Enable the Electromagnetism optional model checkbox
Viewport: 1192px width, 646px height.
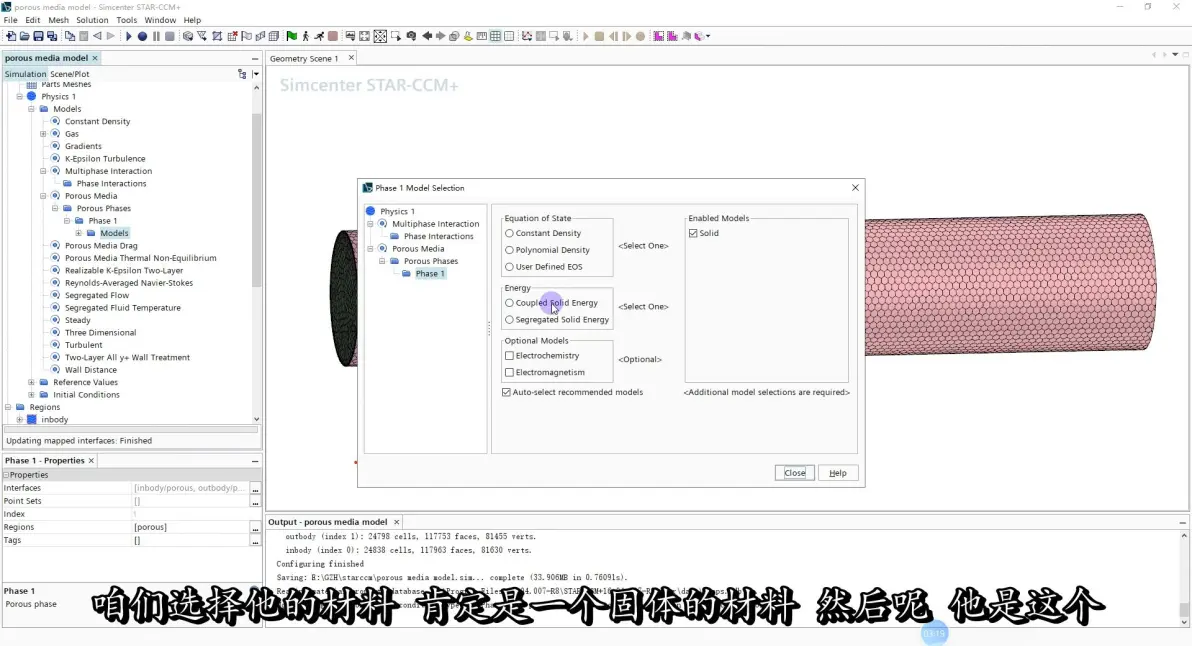pos(509,372)
